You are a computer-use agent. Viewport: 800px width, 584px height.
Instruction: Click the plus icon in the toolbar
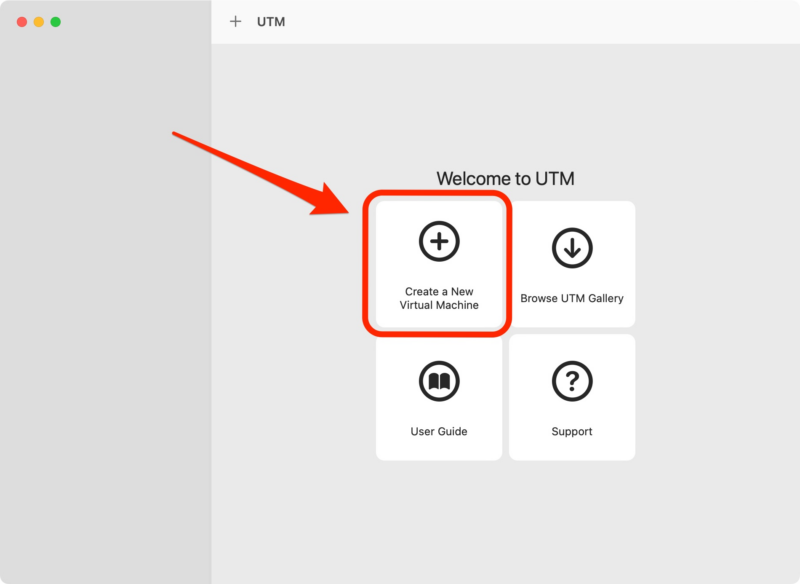pos(235,21)
